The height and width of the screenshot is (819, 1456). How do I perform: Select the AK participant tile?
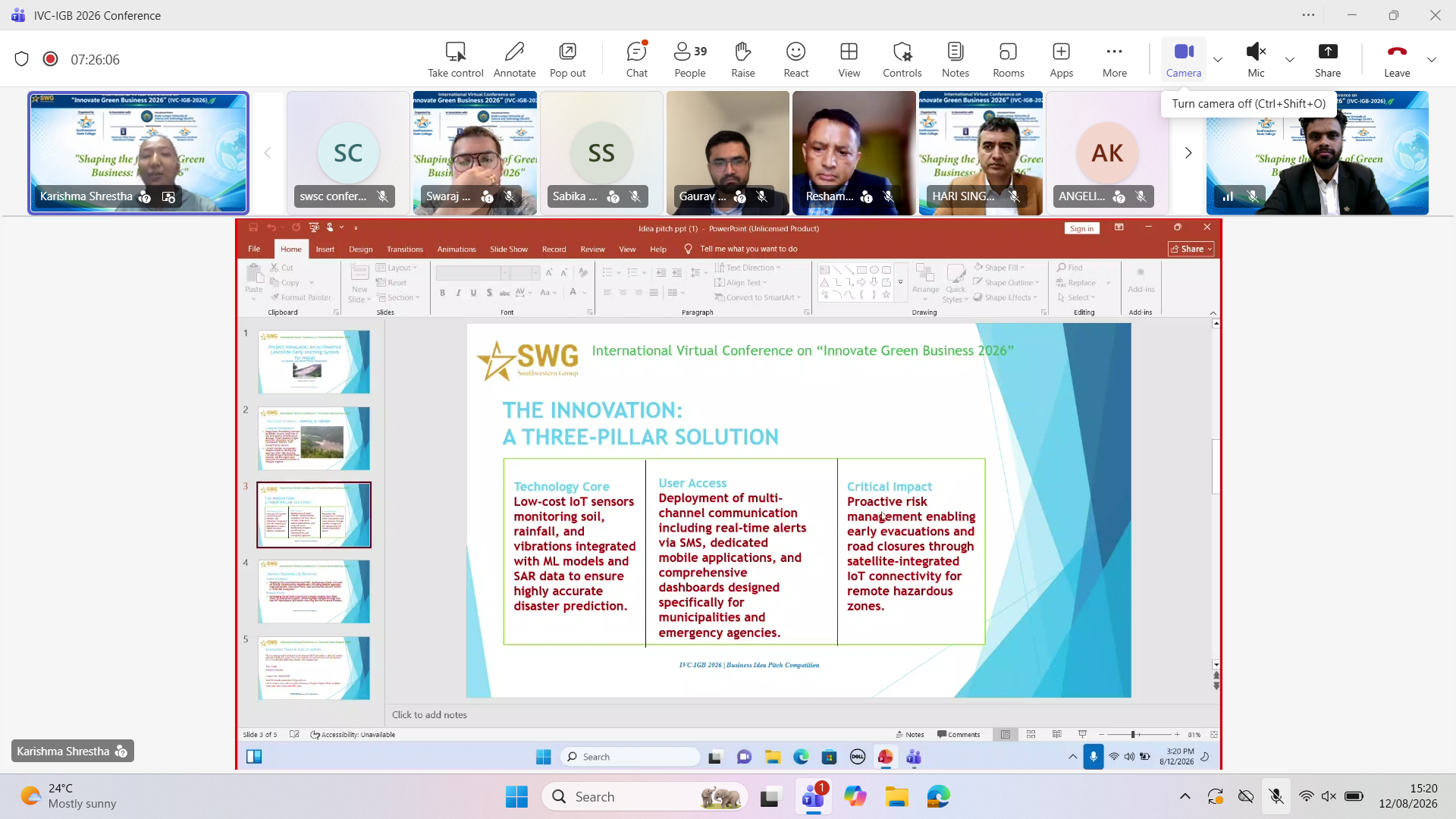(x=1106, y=153)
